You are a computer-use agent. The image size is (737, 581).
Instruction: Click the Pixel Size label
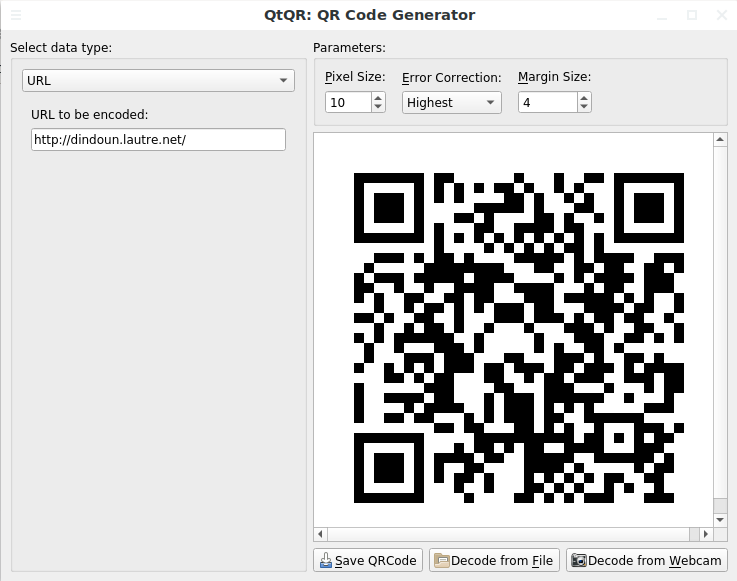[355, 77]
